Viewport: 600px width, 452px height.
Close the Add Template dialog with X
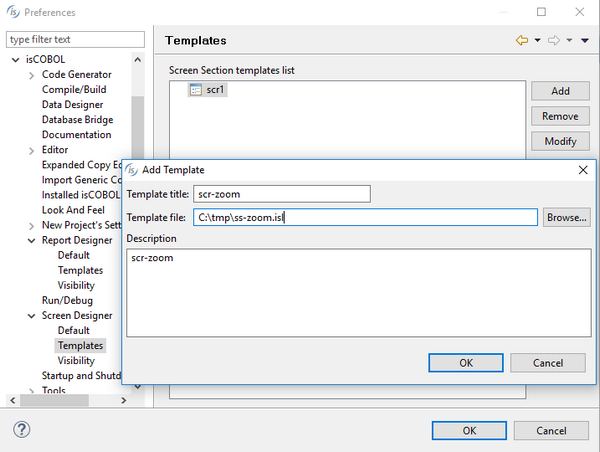coord(583,170)
